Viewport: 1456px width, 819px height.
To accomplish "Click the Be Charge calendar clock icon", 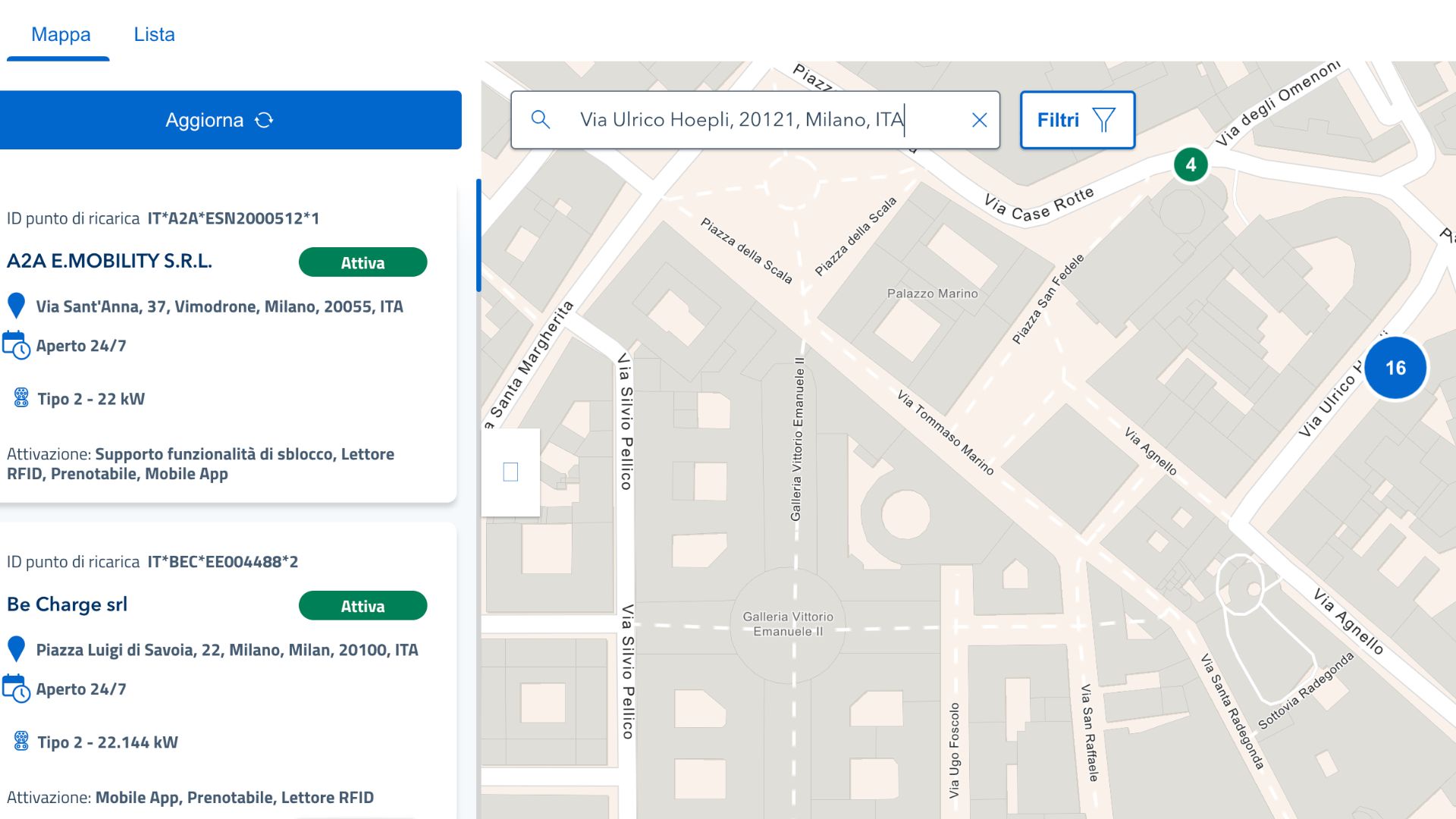I will (x=16, y=689).
